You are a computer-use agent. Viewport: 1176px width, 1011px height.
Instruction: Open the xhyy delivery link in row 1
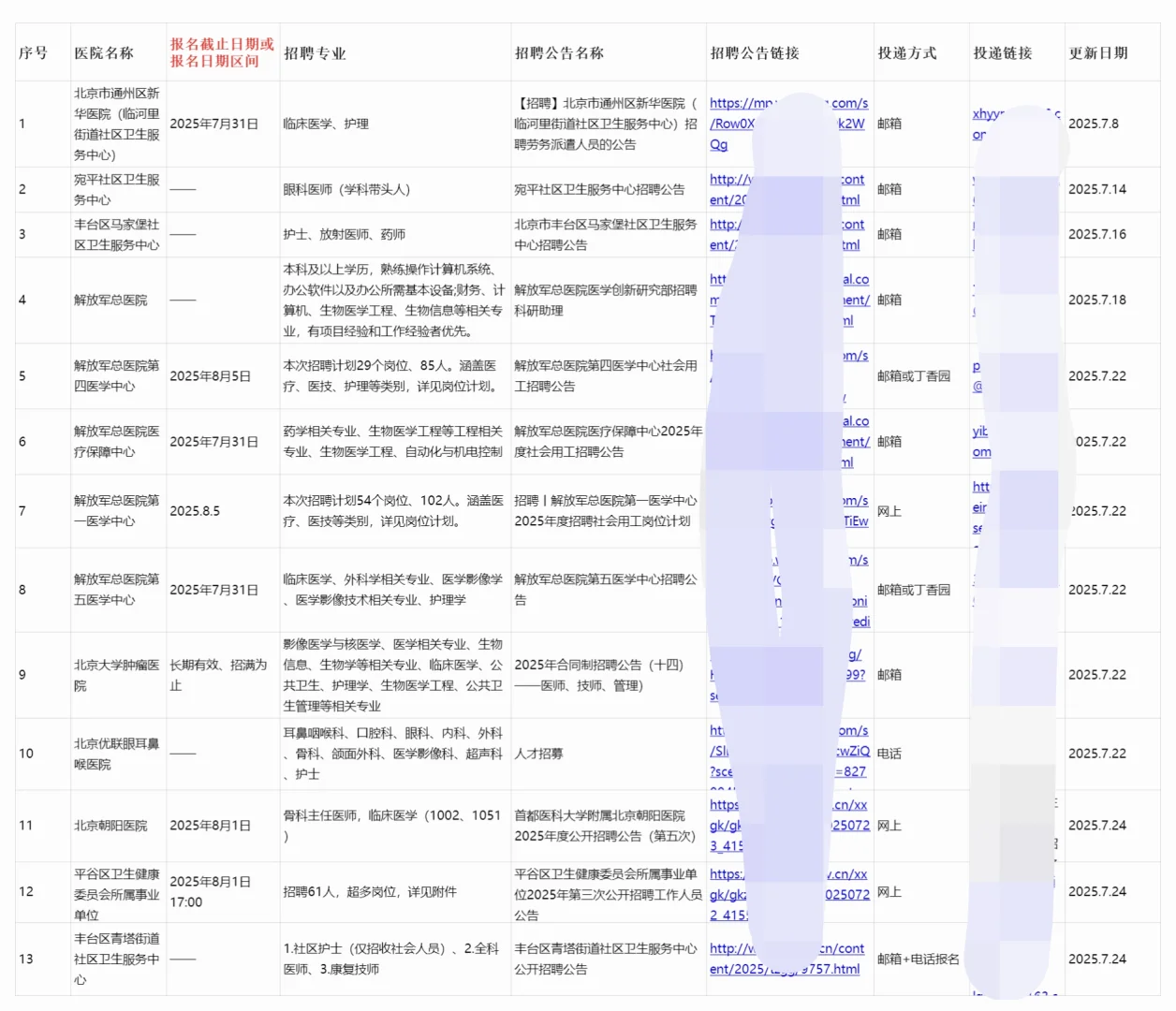click(x=1016, y=124)
